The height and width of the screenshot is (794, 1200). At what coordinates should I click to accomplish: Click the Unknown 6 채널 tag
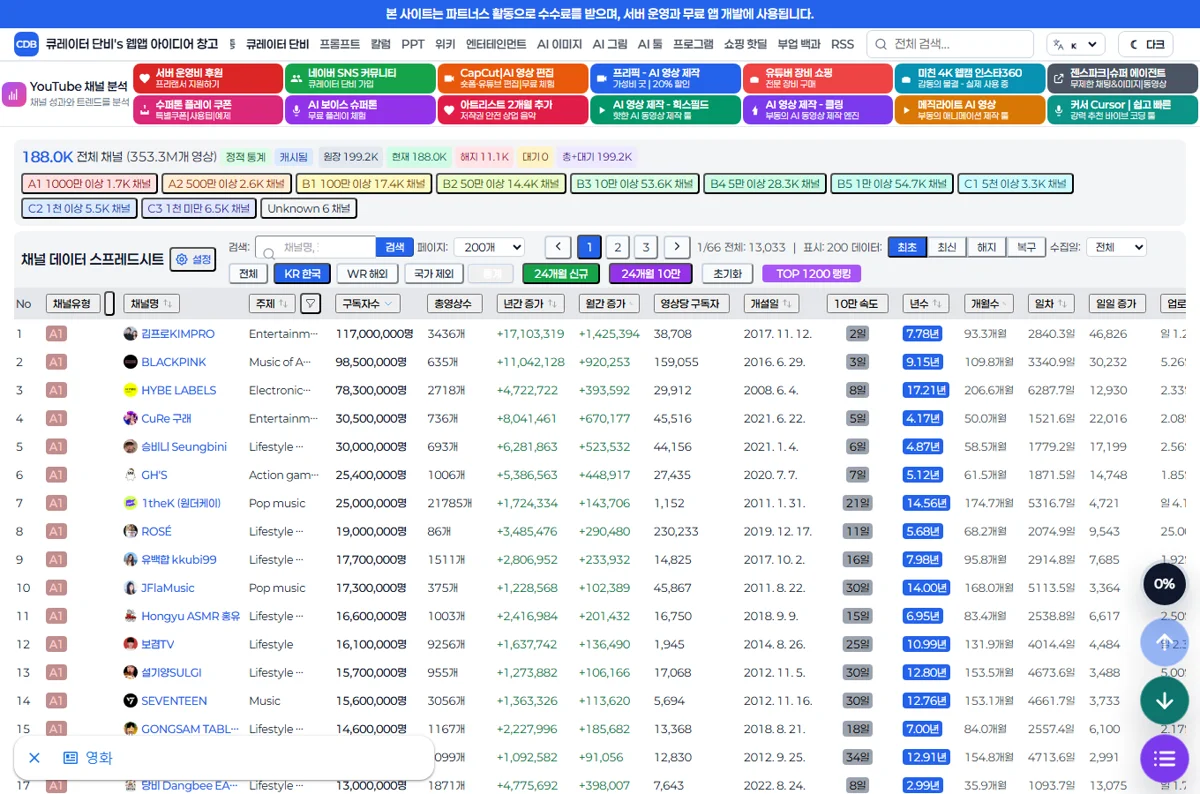click(309, 208)
